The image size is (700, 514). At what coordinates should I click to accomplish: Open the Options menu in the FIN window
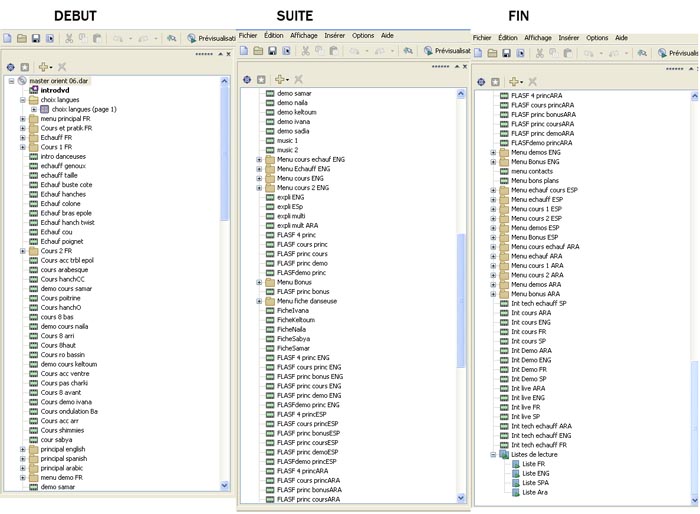click(598, 38)
